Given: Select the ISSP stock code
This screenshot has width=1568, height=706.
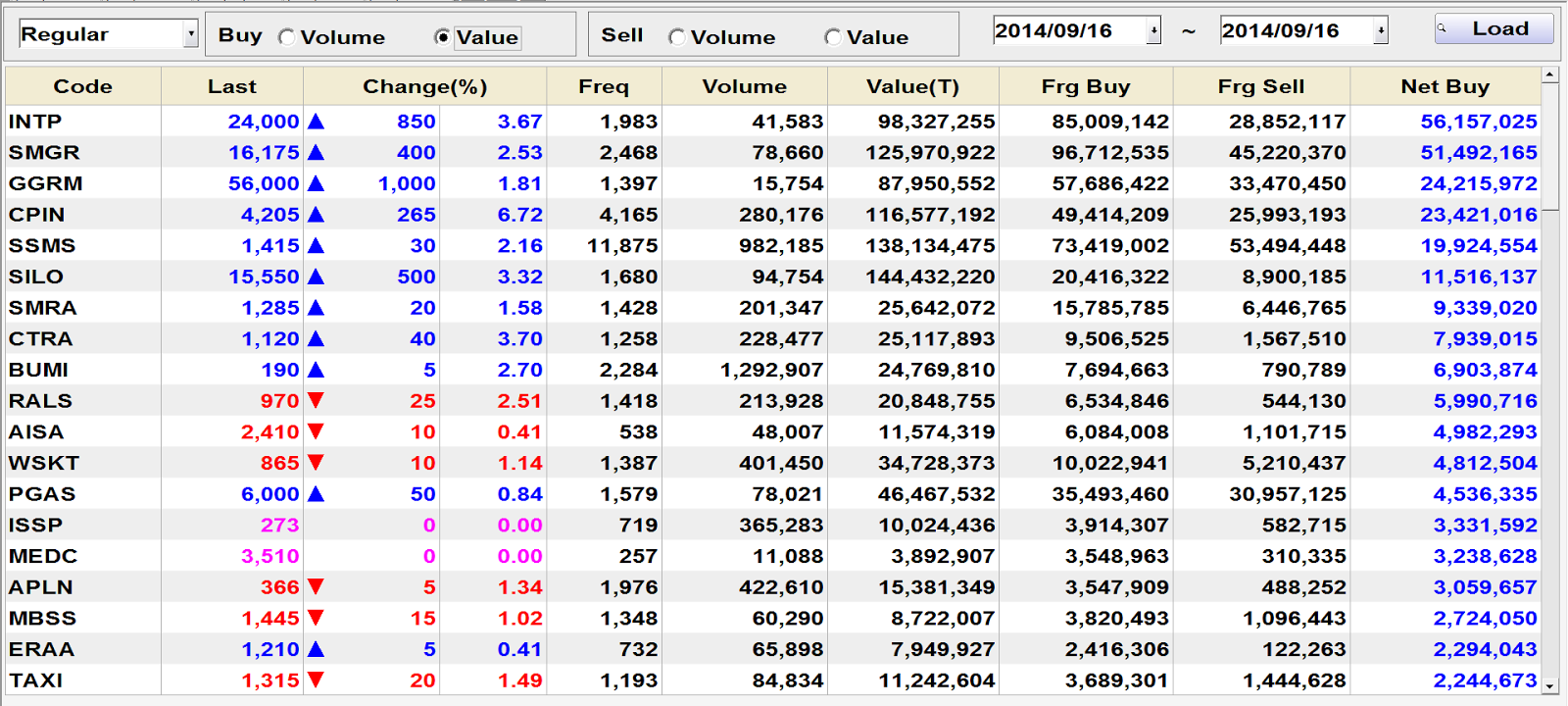Looking at the screenshot, I should click(35, 526).
